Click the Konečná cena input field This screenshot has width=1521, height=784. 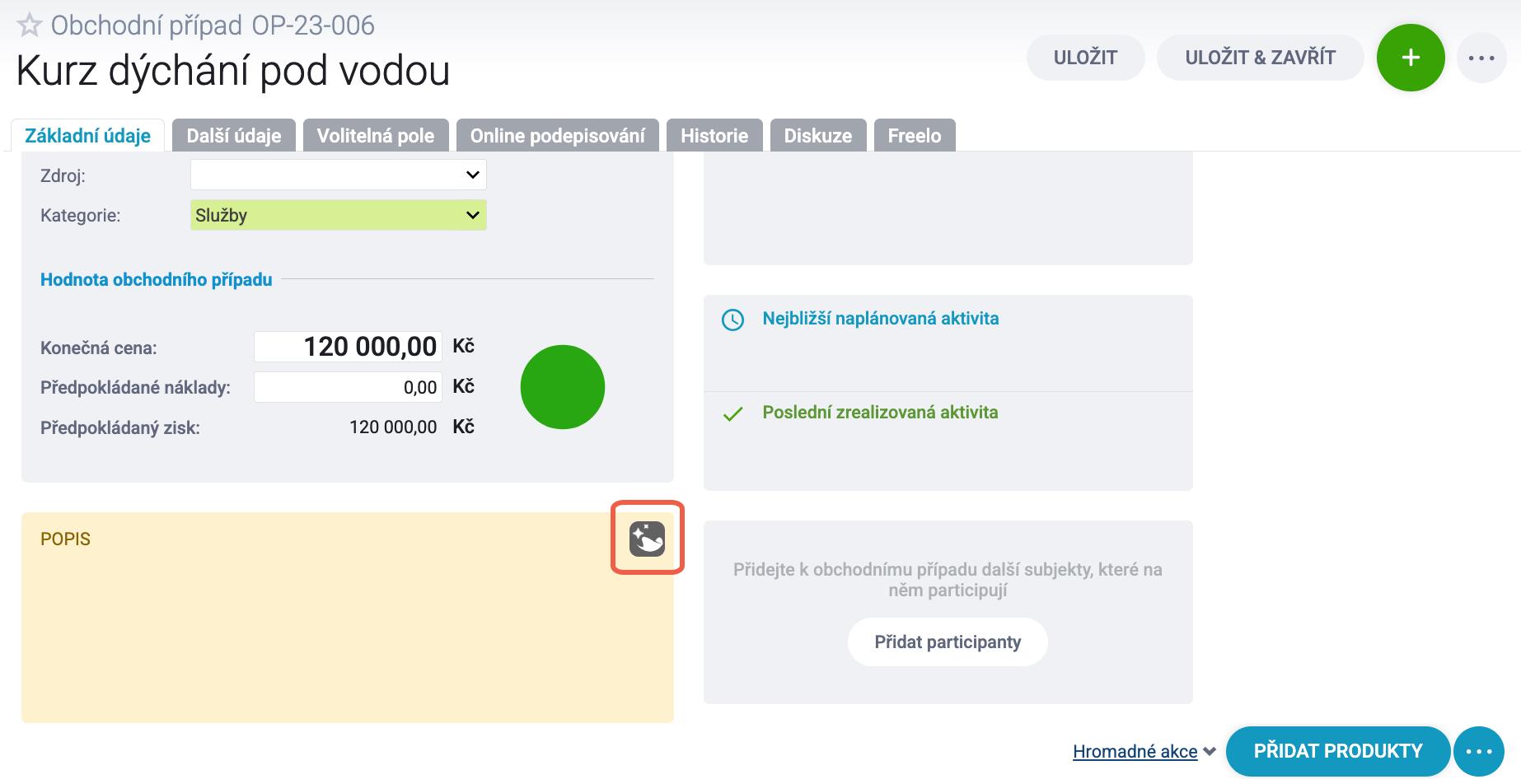tap(348, 347)
